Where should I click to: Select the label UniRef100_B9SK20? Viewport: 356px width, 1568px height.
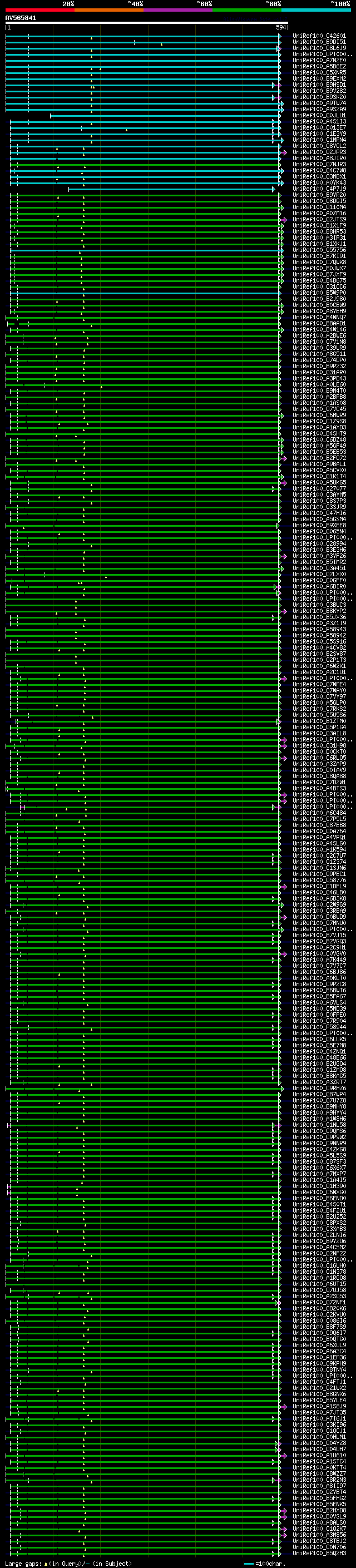click(x=319, y=97)
